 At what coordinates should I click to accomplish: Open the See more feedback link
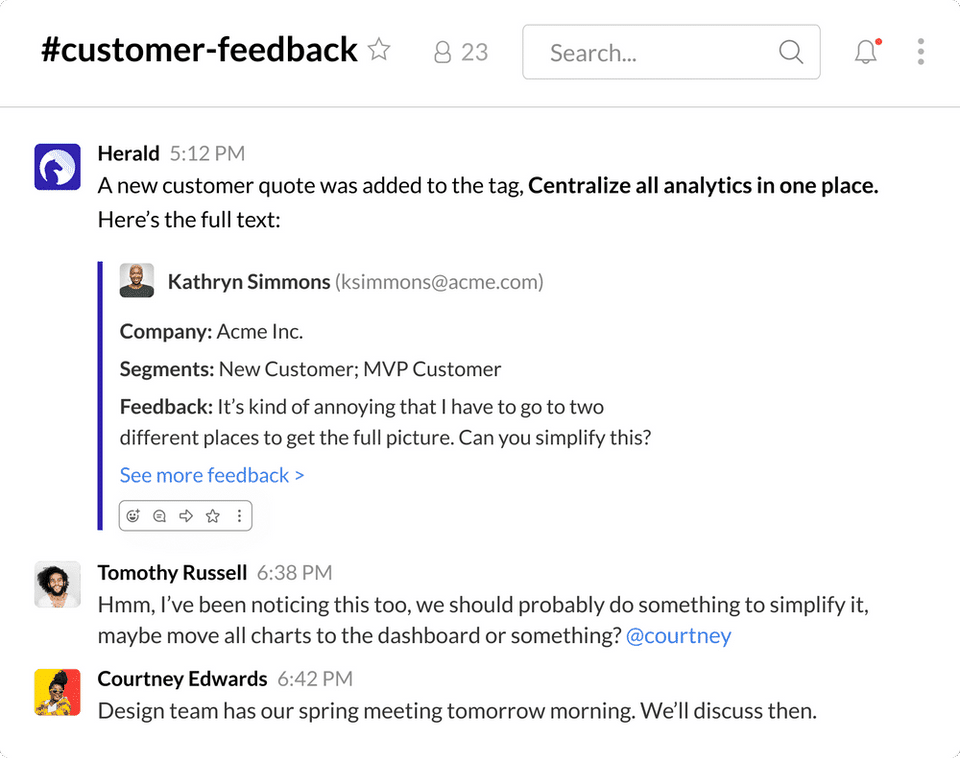coord(212,475)
